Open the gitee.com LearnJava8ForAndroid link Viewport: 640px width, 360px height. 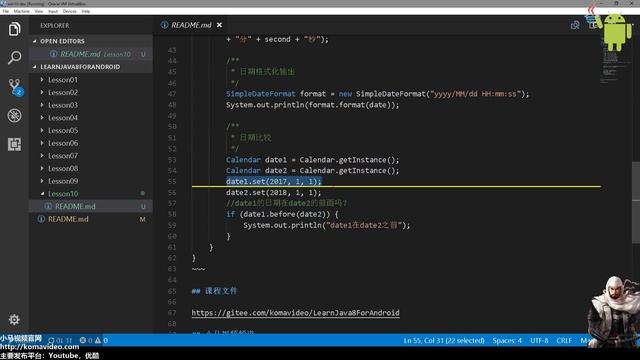point(296,313)
